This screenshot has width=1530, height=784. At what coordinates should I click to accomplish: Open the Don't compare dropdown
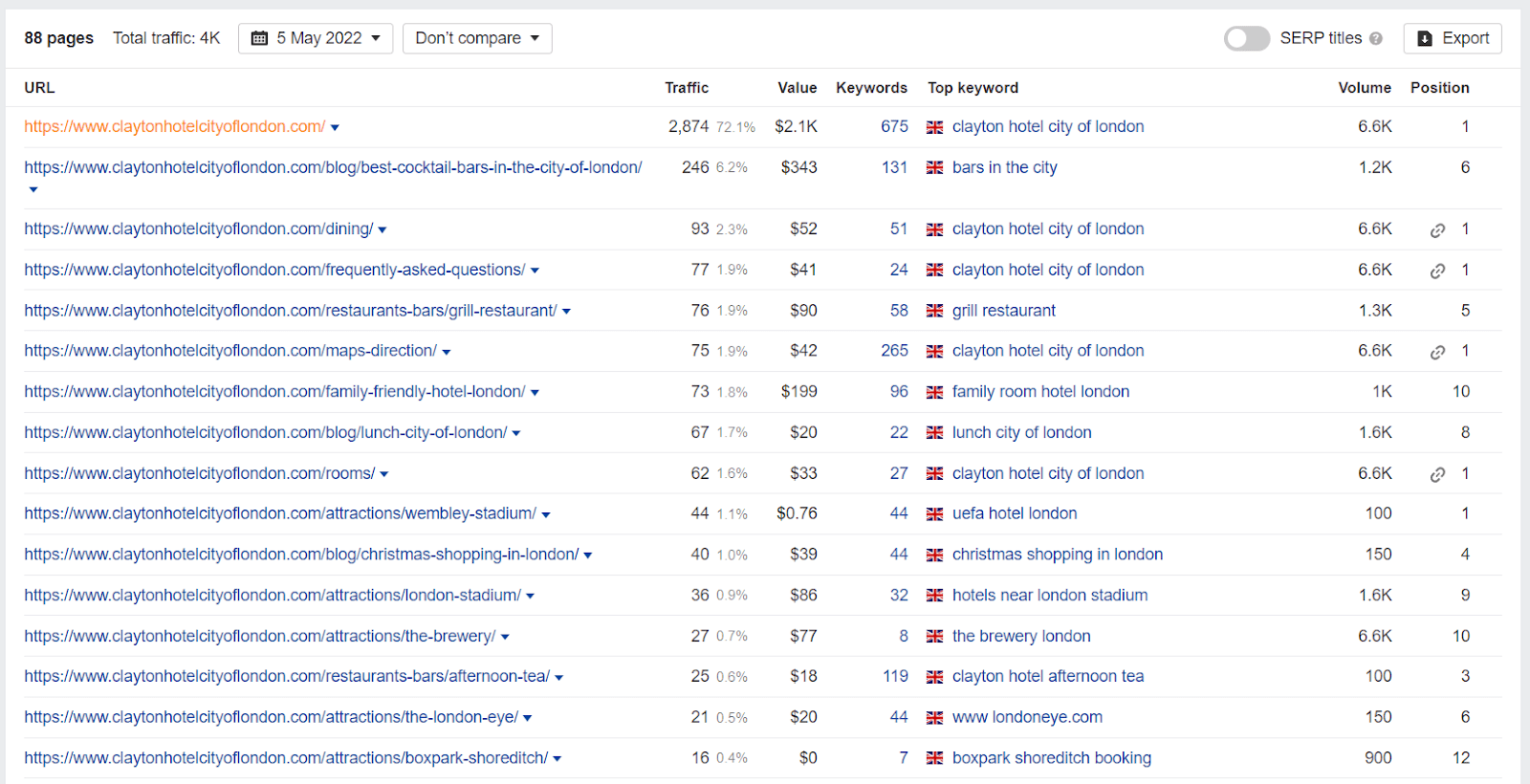tap(477, 38)
